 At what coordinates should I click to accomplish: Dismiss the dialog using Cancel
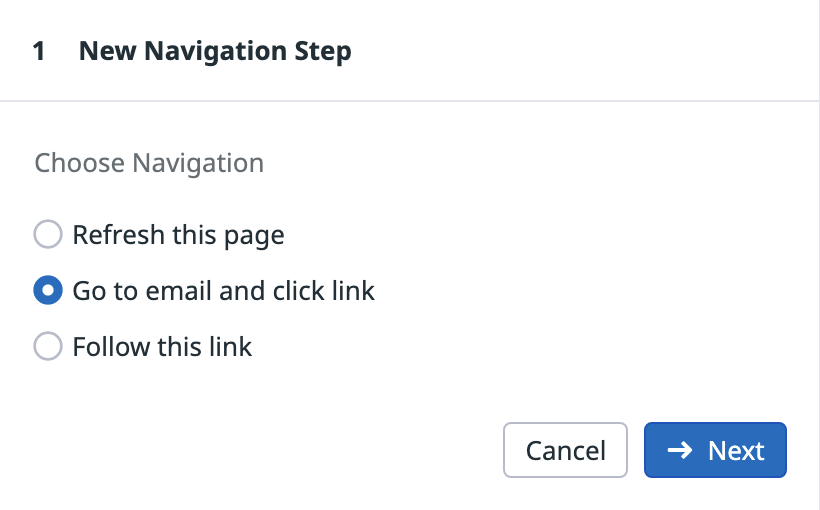click(565, 451)
